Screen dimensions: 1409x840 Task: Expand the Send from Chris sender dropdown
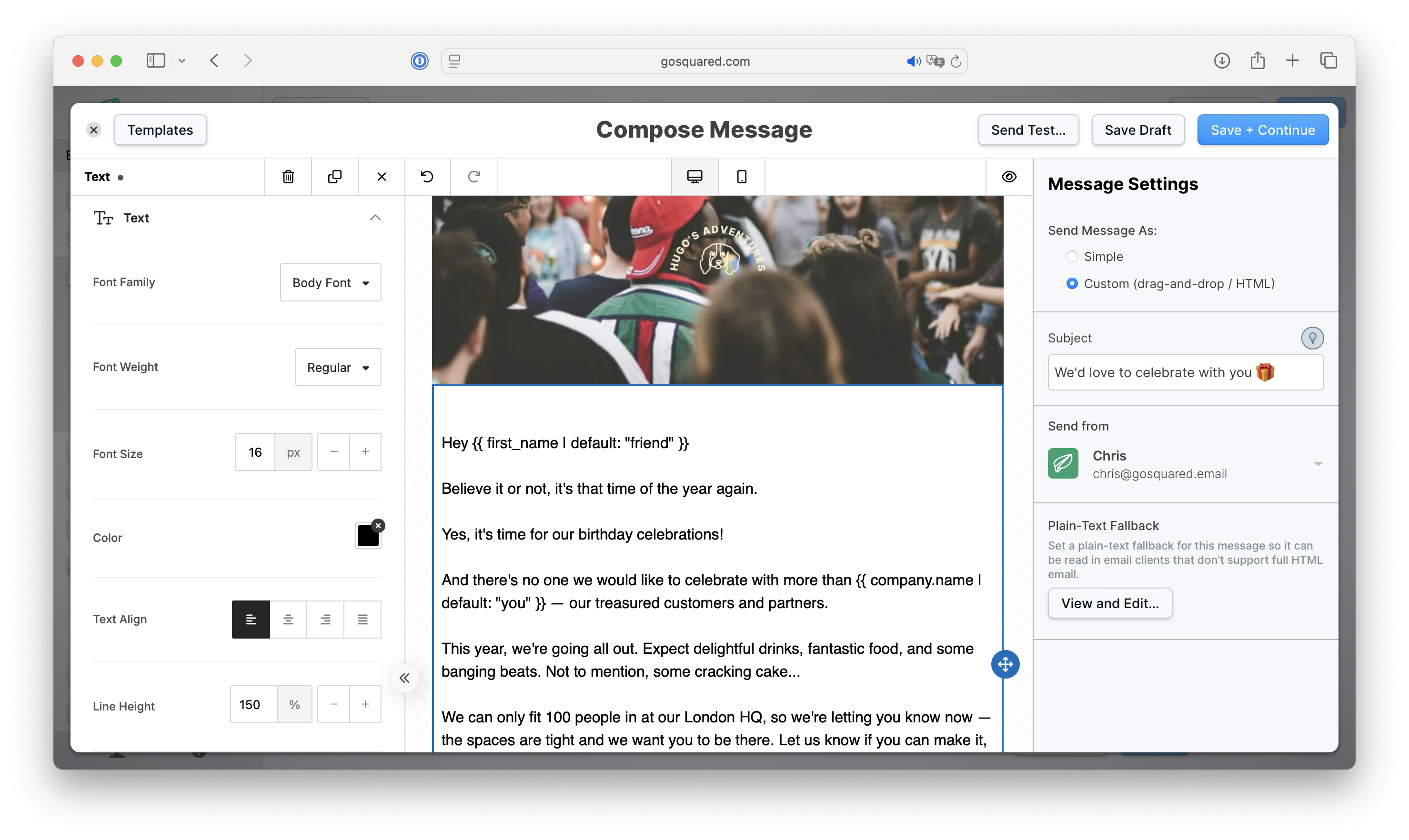click(x=1318, y=464)
